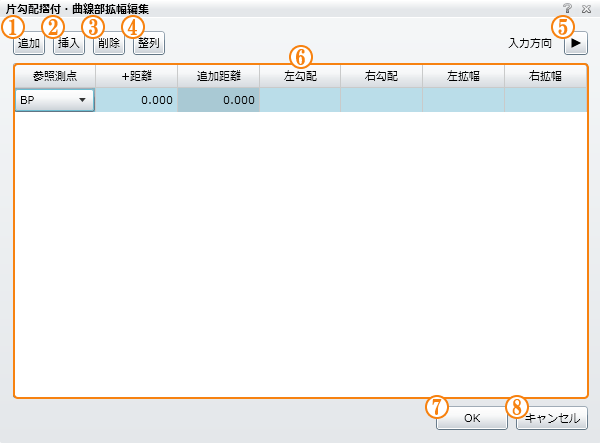600x443 pixels.
Task: Select the 追加距離 cell showing 0.000
Action: pos(218,100)
